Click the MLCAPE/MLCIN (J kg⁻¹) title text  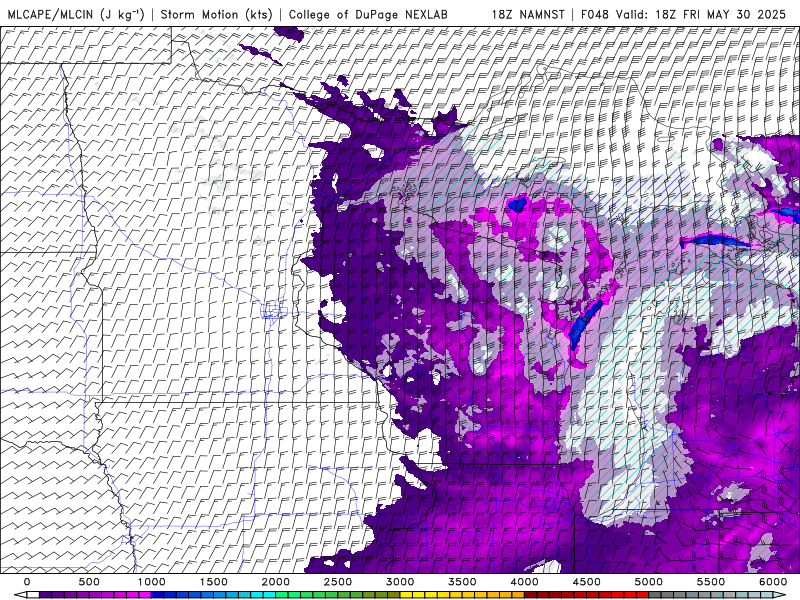click(76, 14)
